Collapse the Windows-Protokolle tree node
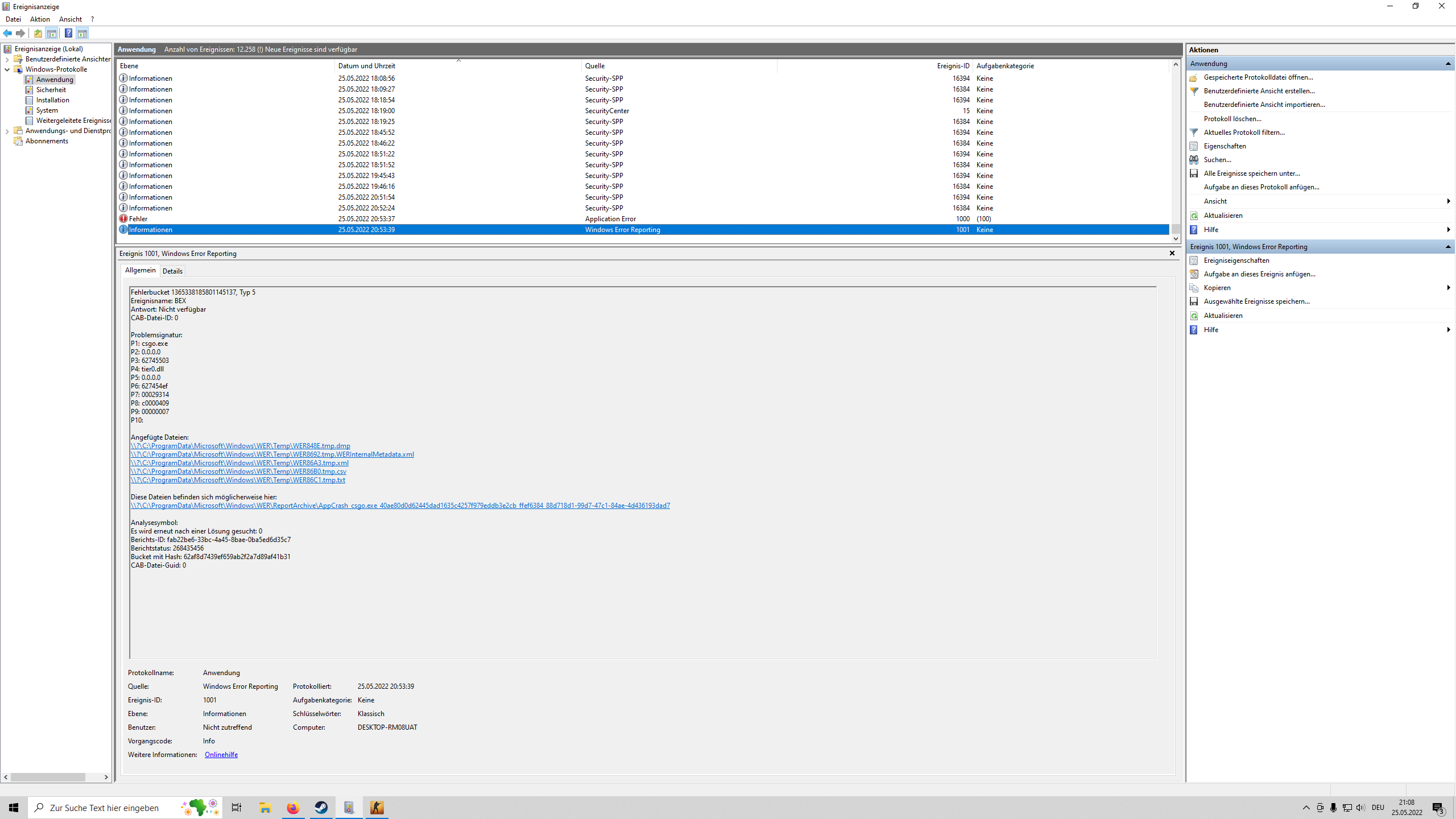1456x819 pixels. click(x=7, y=69)
